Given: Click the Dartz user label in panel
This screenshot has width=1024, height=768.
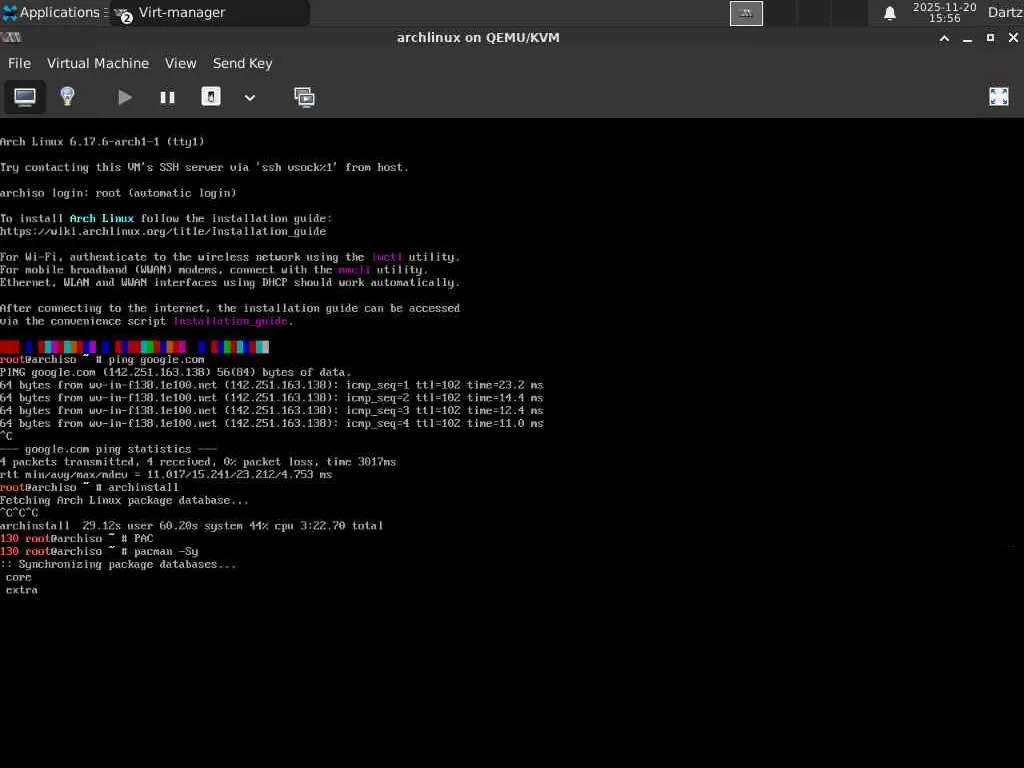Looking at the screenshot, I should point(1005,12).
